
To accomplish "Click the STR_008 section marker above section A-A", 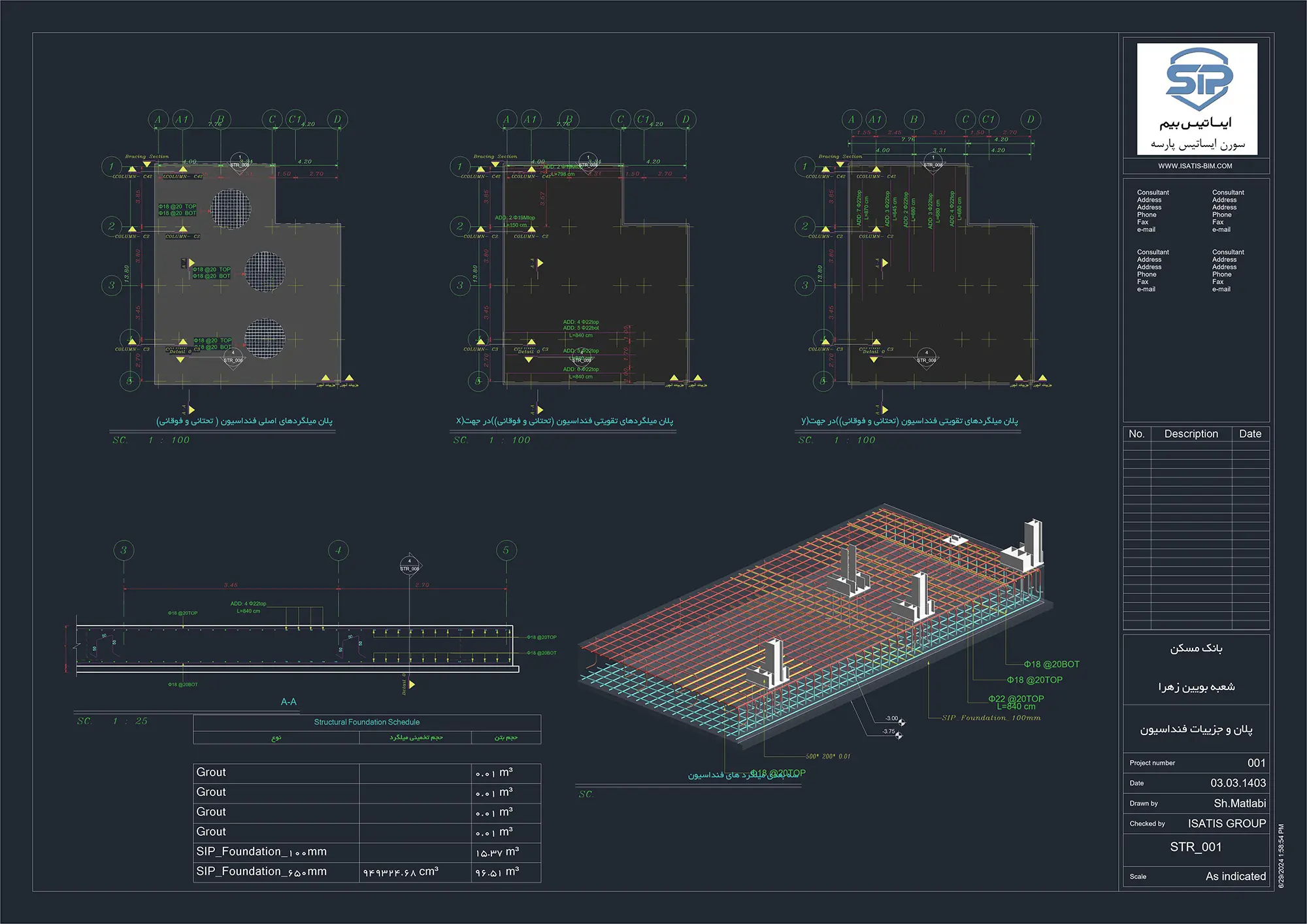I will coord(410,566).
